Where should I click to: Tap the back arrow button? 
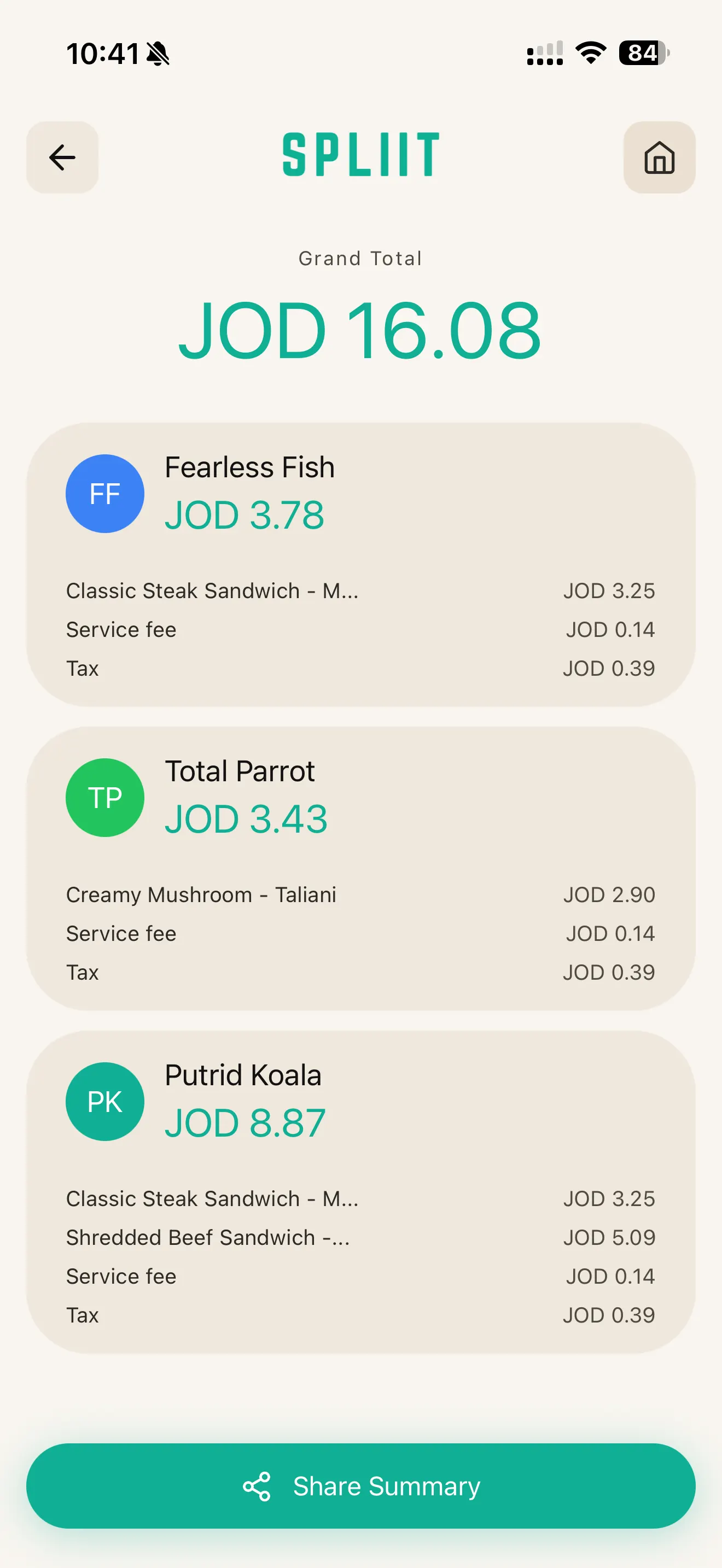pyautogui.click(x=62, y=157)
